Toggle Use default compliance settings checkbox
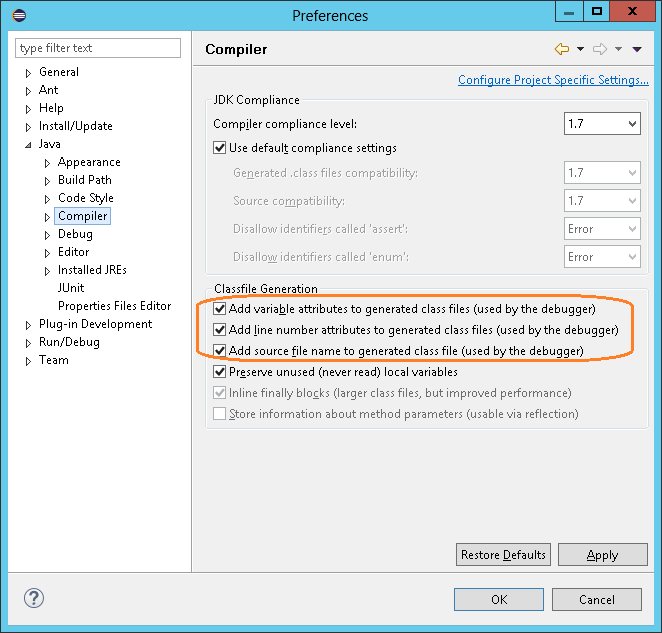 click(220, 148)
